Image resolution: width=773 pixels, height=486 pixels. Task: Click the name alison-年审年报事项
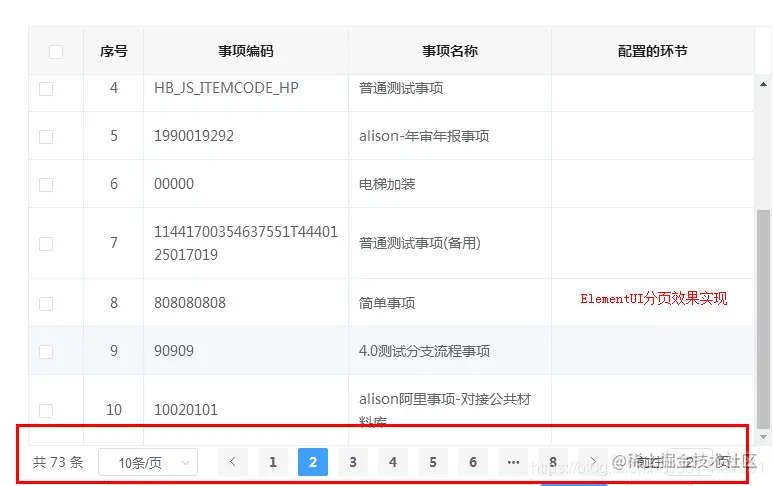tap(424, 136)
